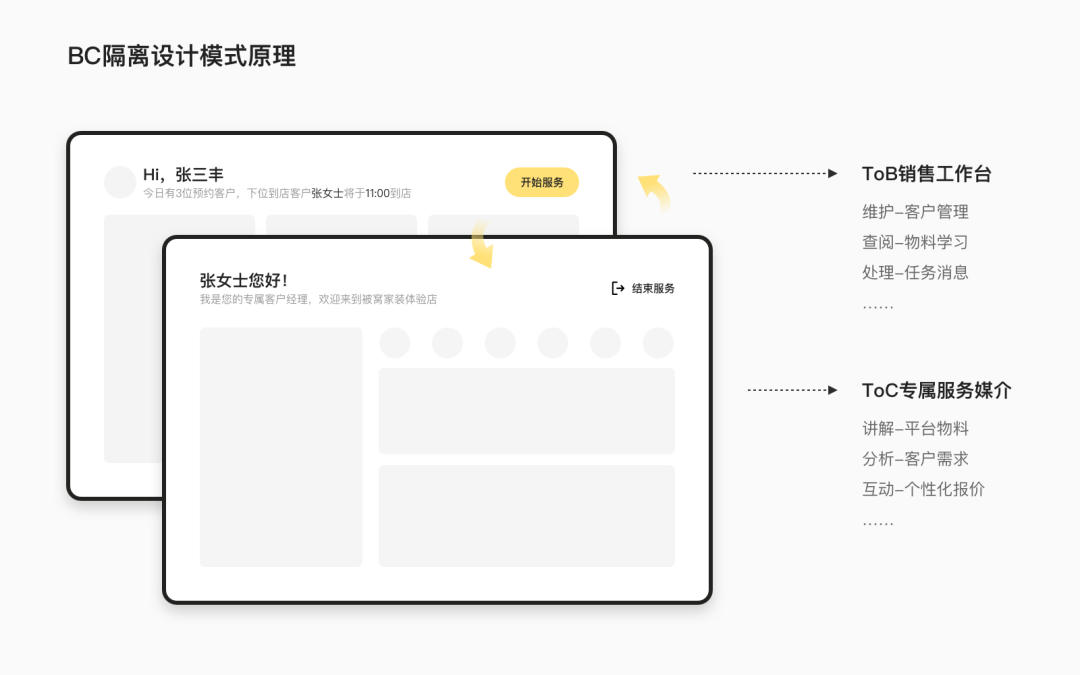
Task: Click the exit icon beside 结束服务
Action: pyautogui.click(x=616, y=288)
